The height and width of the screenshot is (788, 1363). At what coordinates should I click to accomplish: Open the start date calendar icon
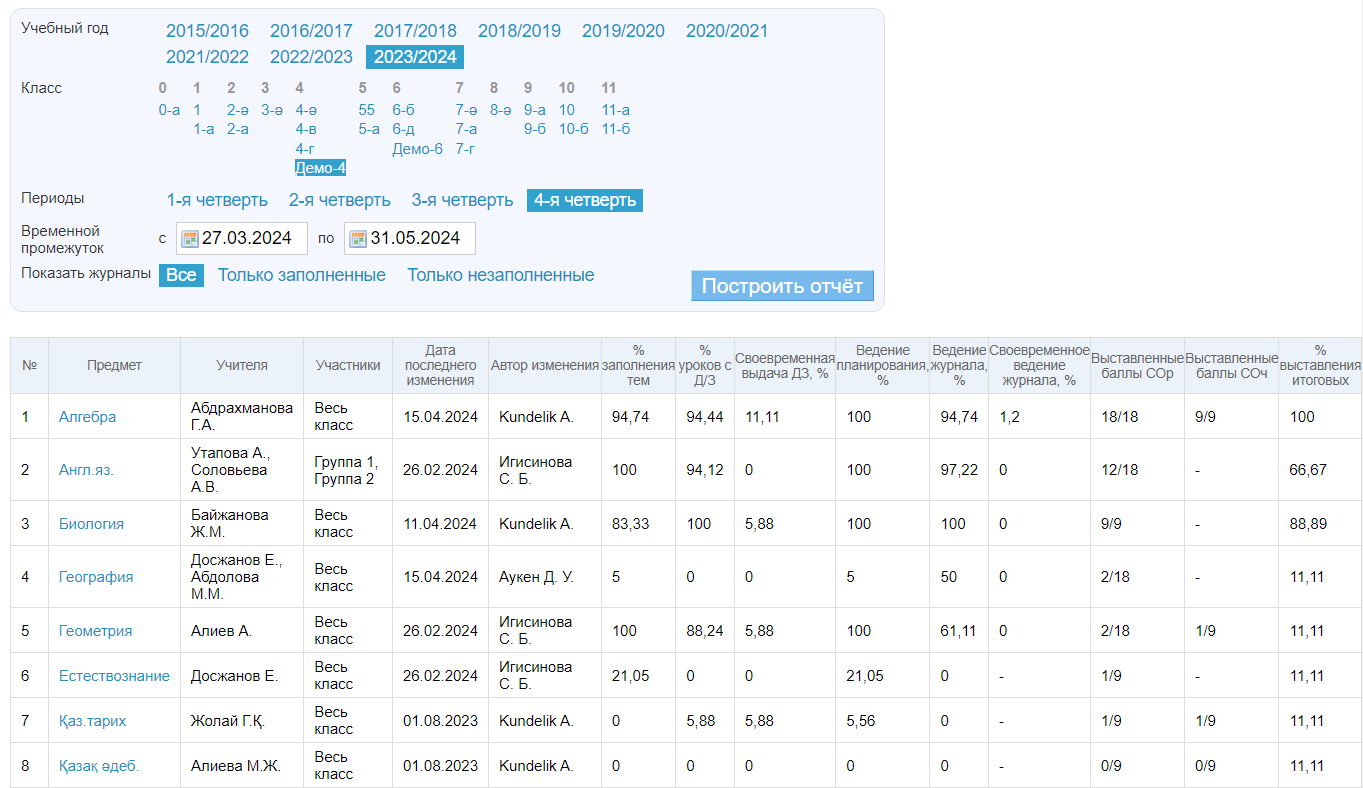point(190,238)
